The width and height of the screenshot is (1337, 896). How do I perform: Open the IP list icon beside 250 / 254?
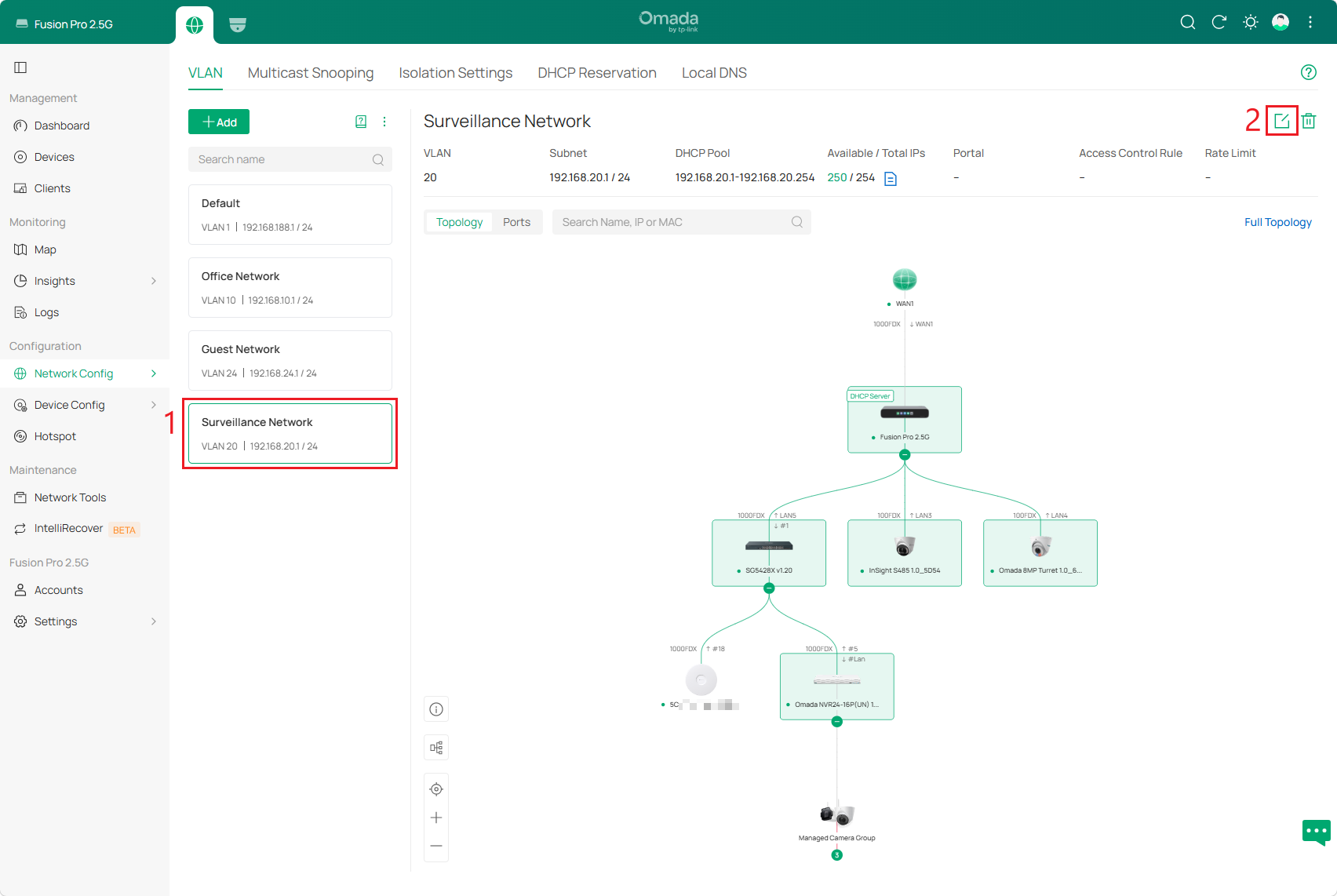(x=891, y=179)
